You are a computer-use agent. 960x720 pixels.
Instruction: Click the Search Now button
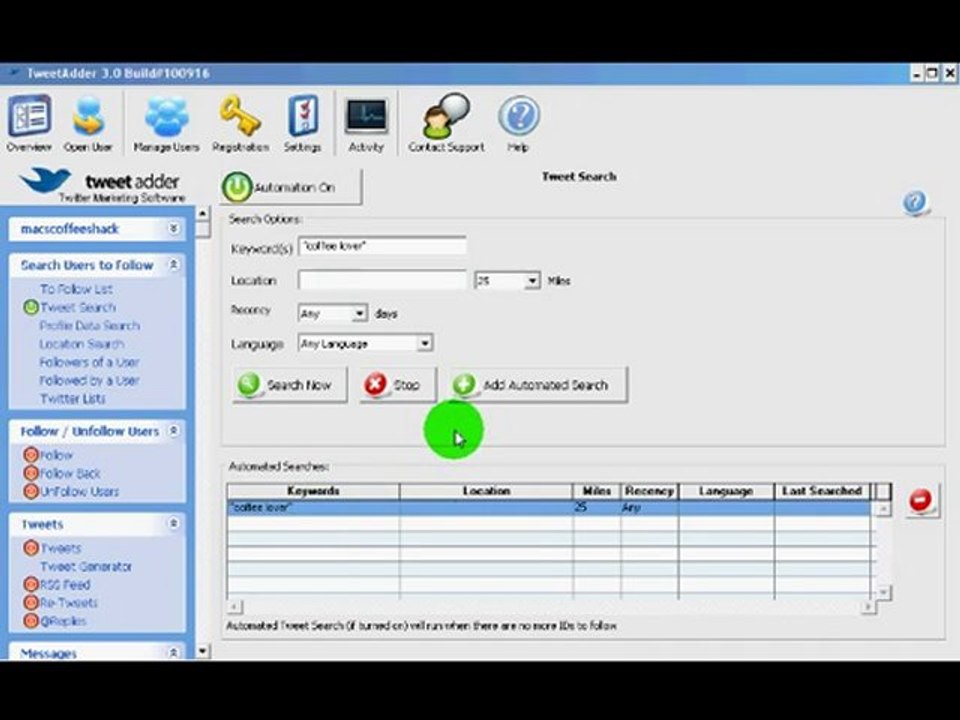click(x=290, y=385)
